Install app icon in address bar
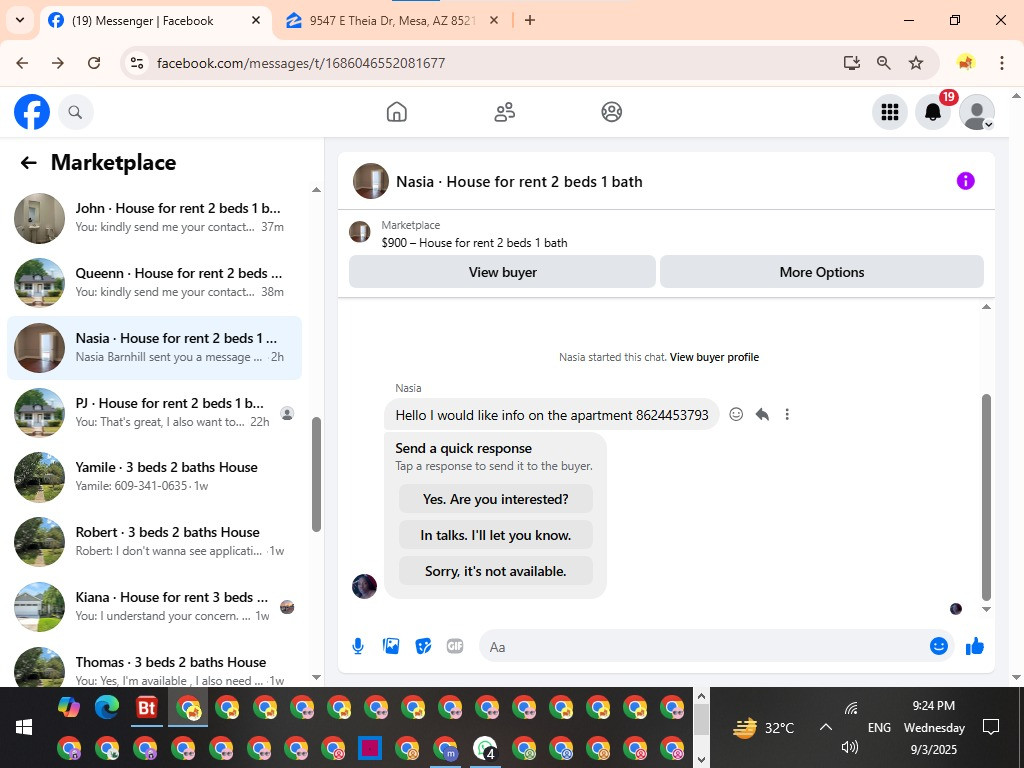The height and width of the screenshot is (768, 1024). pos(852,63)
